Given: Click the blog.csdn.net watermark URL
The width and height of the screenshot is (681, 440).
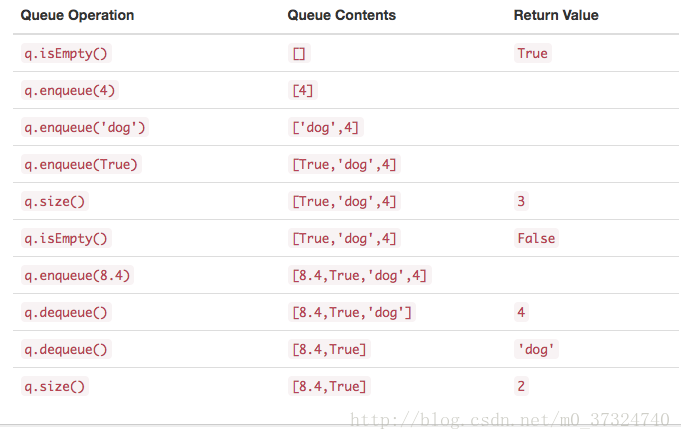Looking at the screenshot, I should coord(510,420).
